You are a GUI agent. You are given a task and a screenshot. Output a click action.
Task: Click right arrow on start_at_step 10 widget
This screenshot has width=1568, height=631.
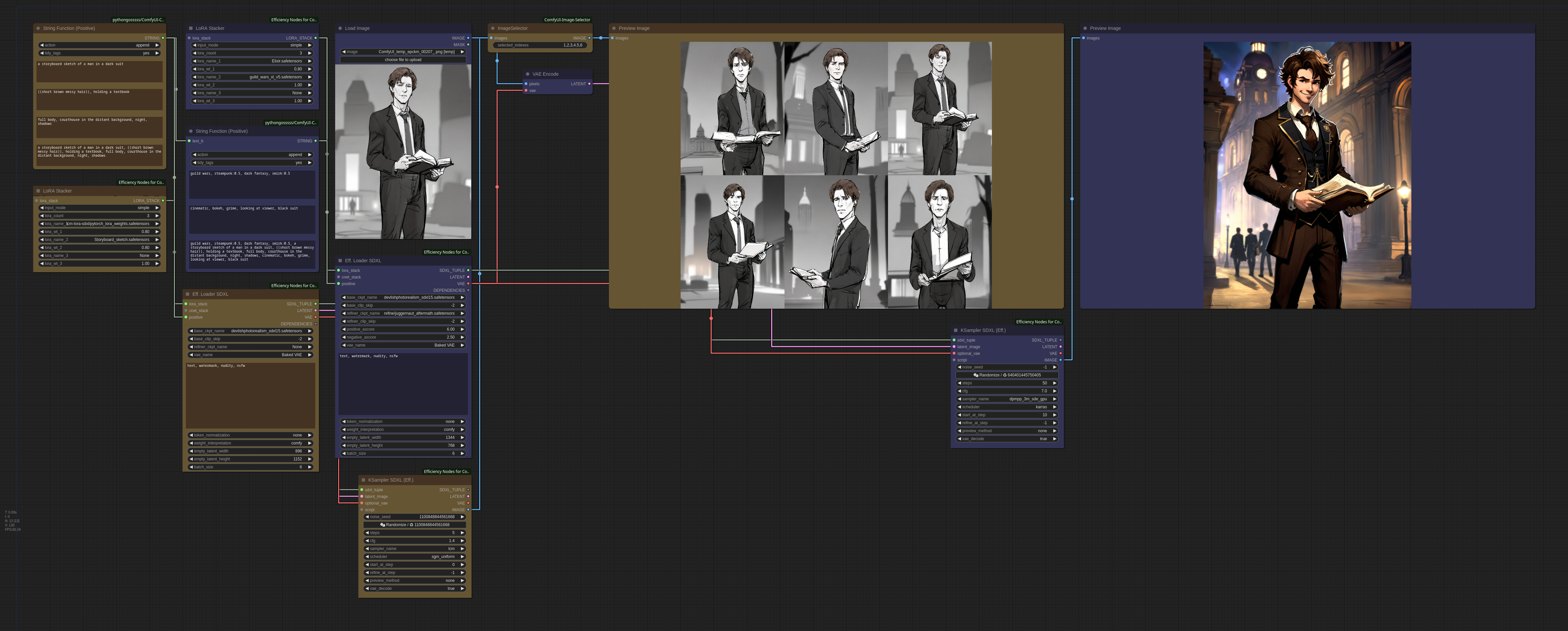pyautogui.click(x=1055, y=415)
